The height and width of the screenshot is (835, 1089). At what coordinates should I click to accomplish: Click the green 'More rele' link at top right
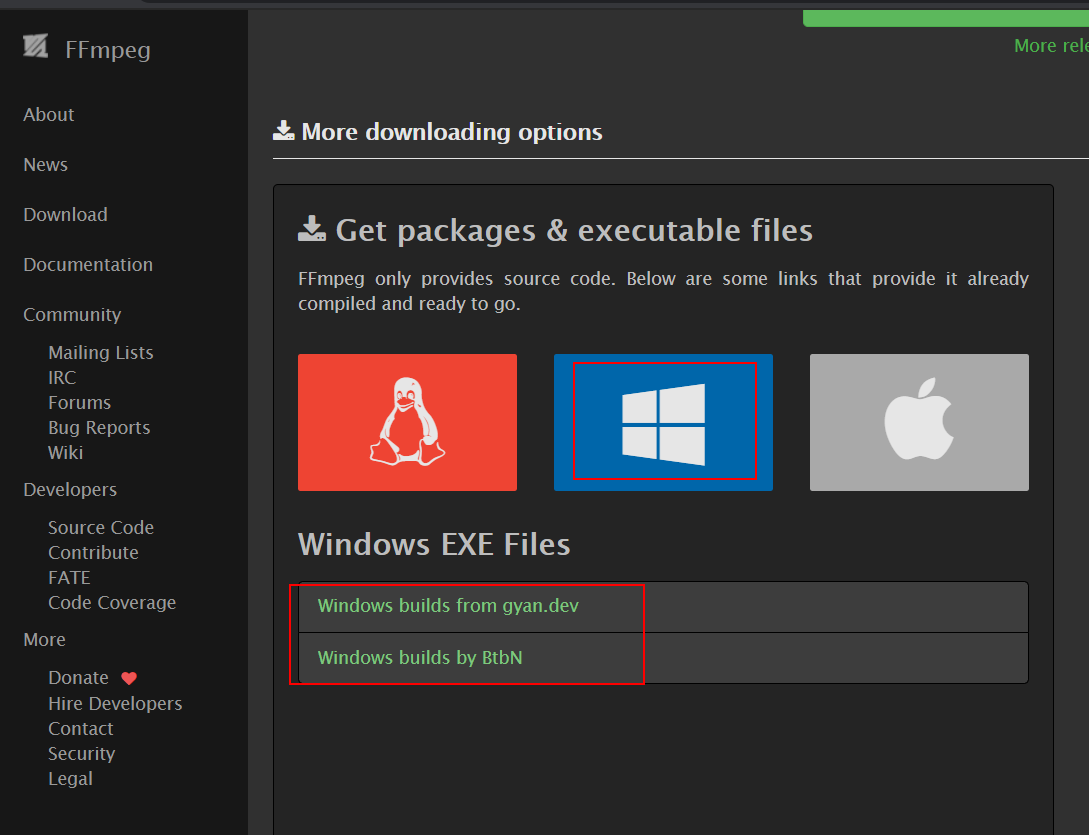[x=1051, y=46]
